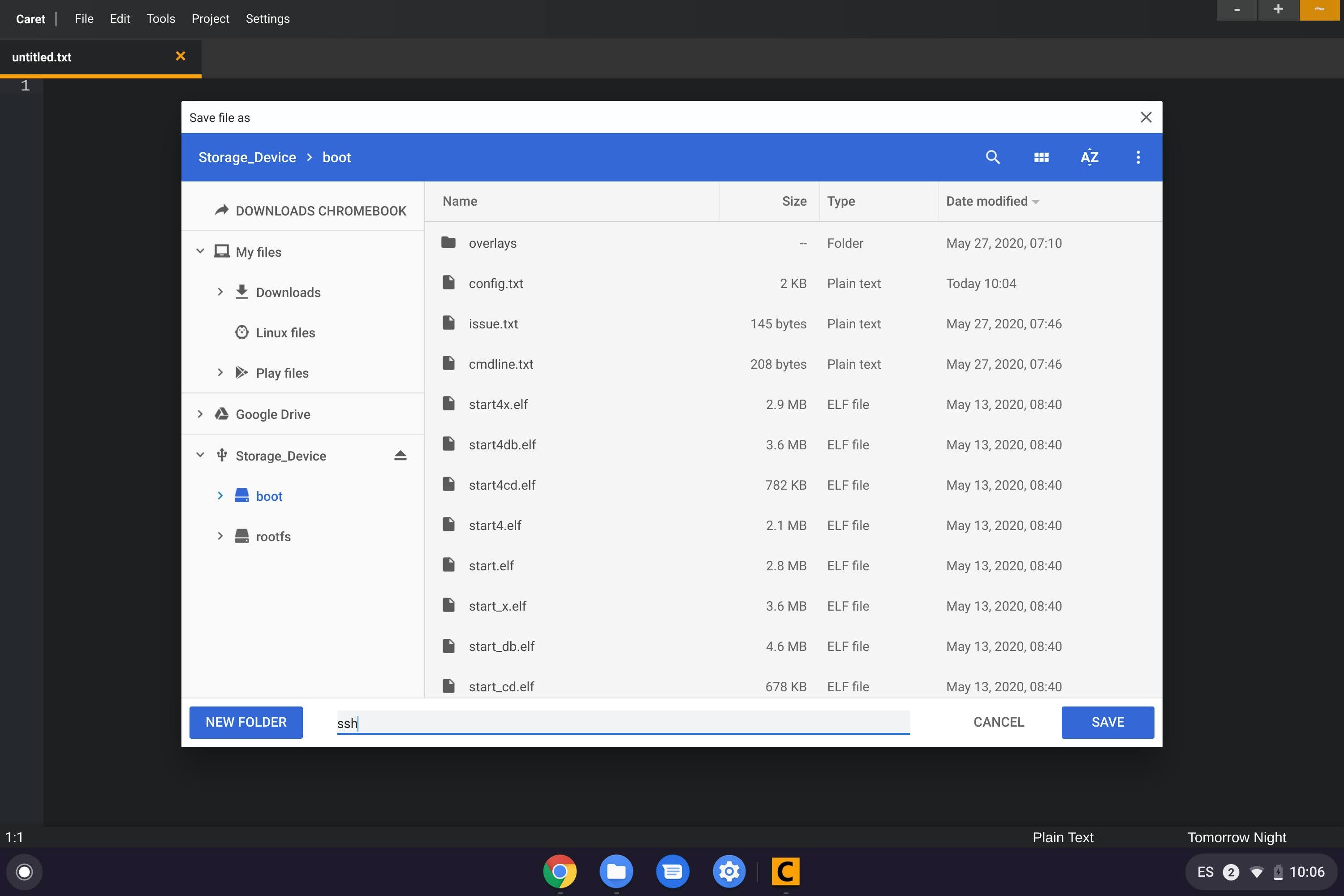Click the issue.txt file icon
The image size is (1344, 896).
click(x=448, y=323)
